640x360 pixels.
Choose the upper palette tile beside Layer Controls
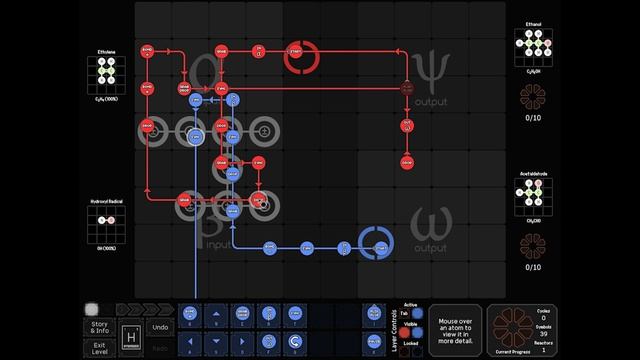point(374,315)
